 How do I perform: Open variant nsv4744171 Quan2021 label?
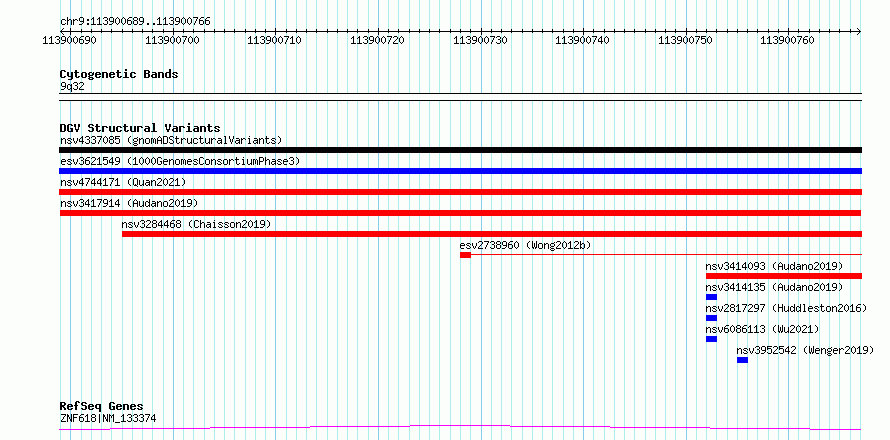pyautogui.click(x=123, y=182)
